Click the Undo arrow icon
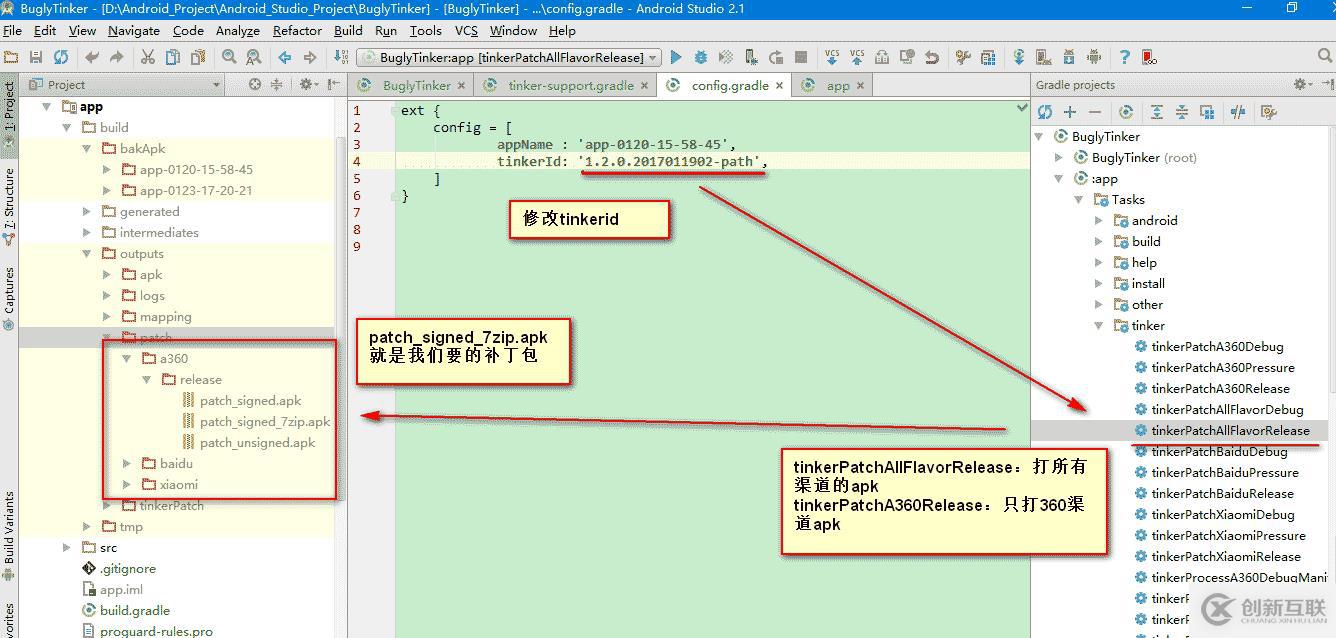Image resolution: width=1336 pixels, height=638 pixels. [92, 57]
